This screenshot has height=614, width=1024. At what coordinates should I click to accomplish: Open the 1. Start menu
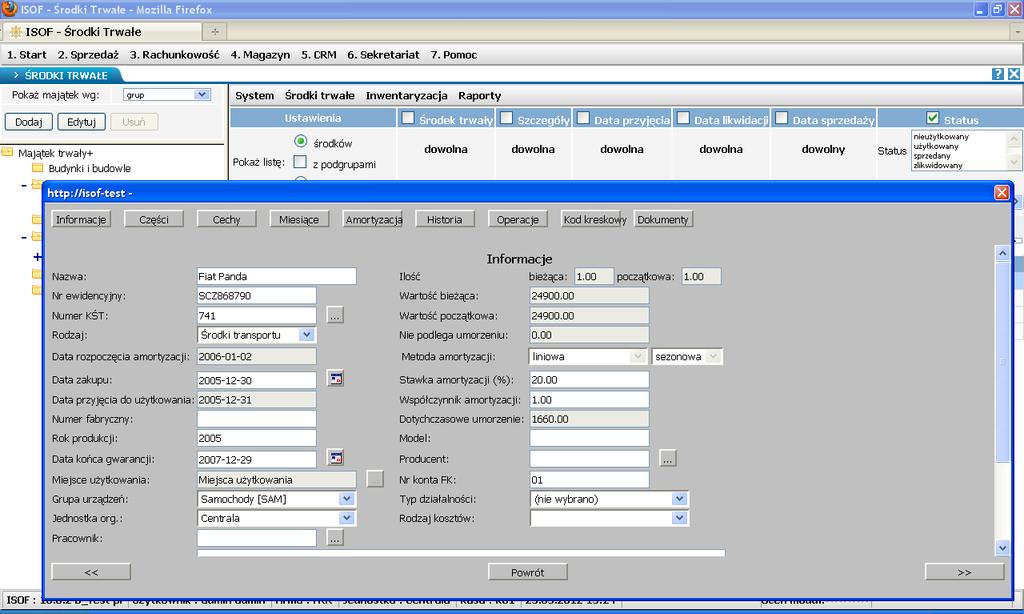(27, 55)
